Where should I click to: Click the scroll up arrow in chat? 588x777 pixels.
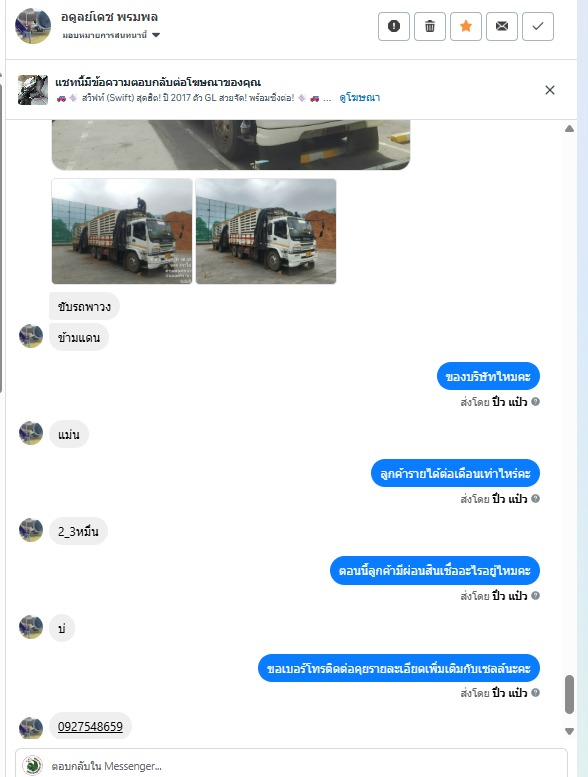pyautogui.click(x=570, y=129)
